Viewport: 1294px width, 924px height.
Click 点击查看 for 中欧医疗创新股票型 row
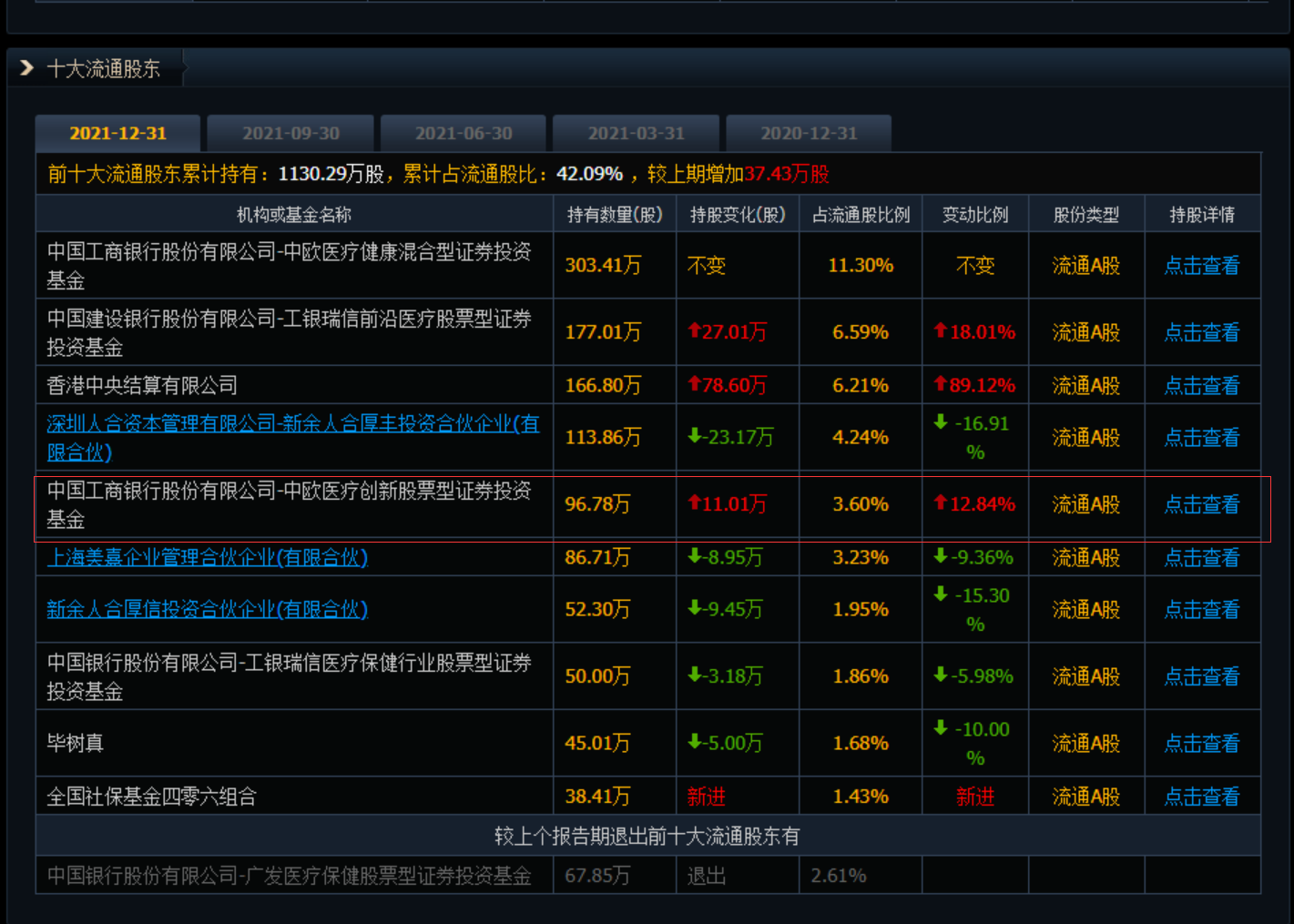coord(1202,504)
